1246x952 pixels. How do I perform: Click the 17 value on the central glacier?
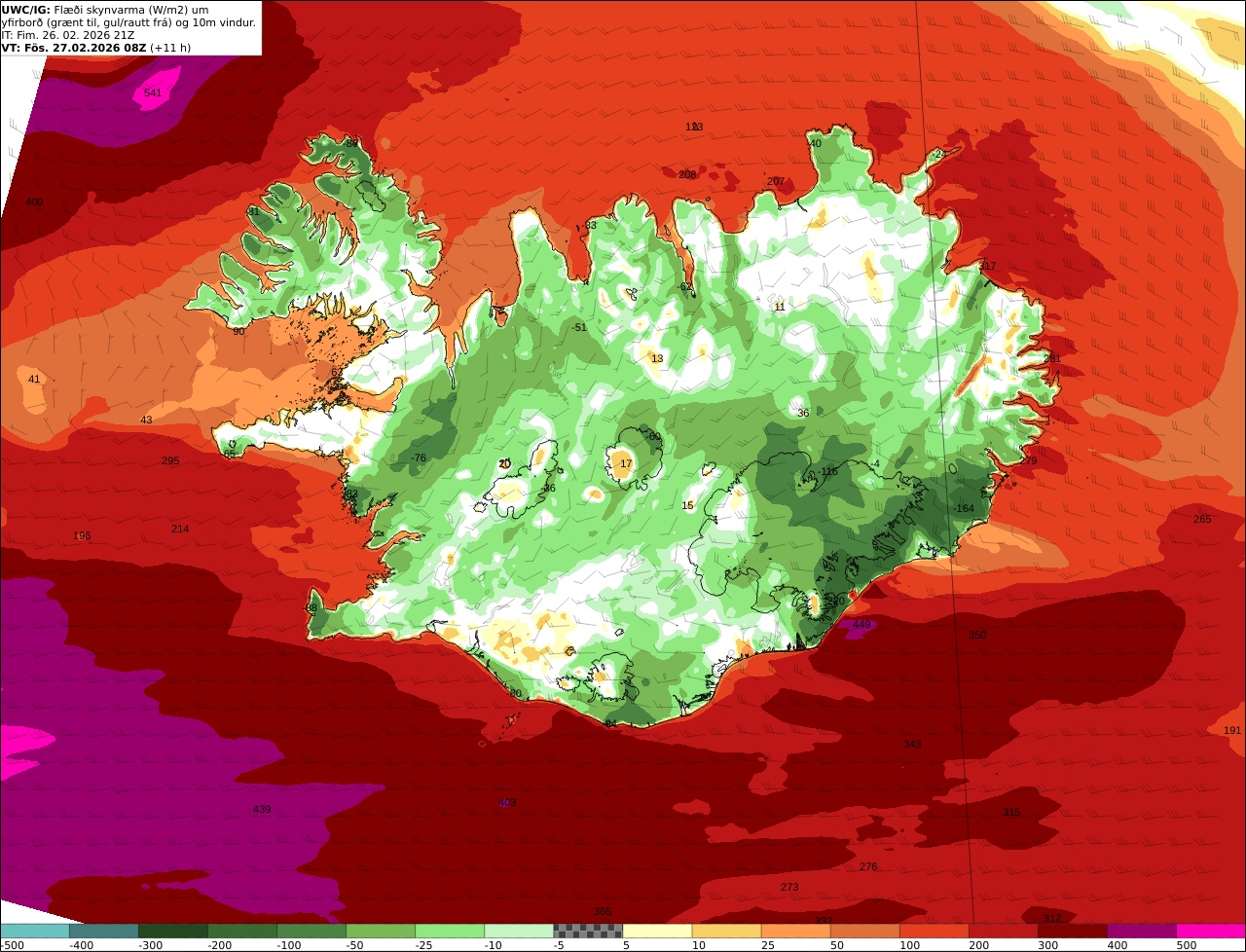point(626,463)
